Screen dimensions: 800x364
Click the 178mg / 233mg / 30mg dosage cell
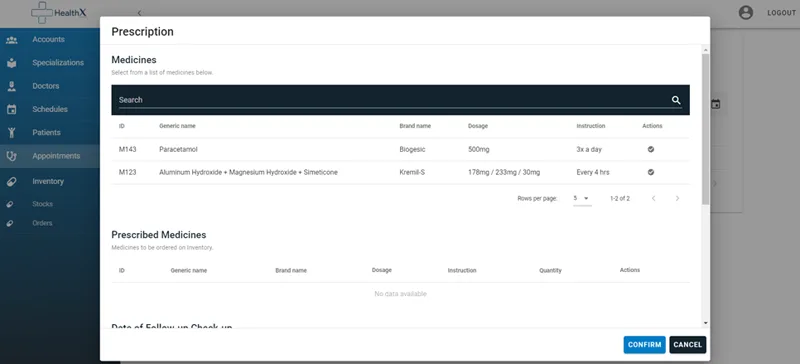[x=504, y=173]
